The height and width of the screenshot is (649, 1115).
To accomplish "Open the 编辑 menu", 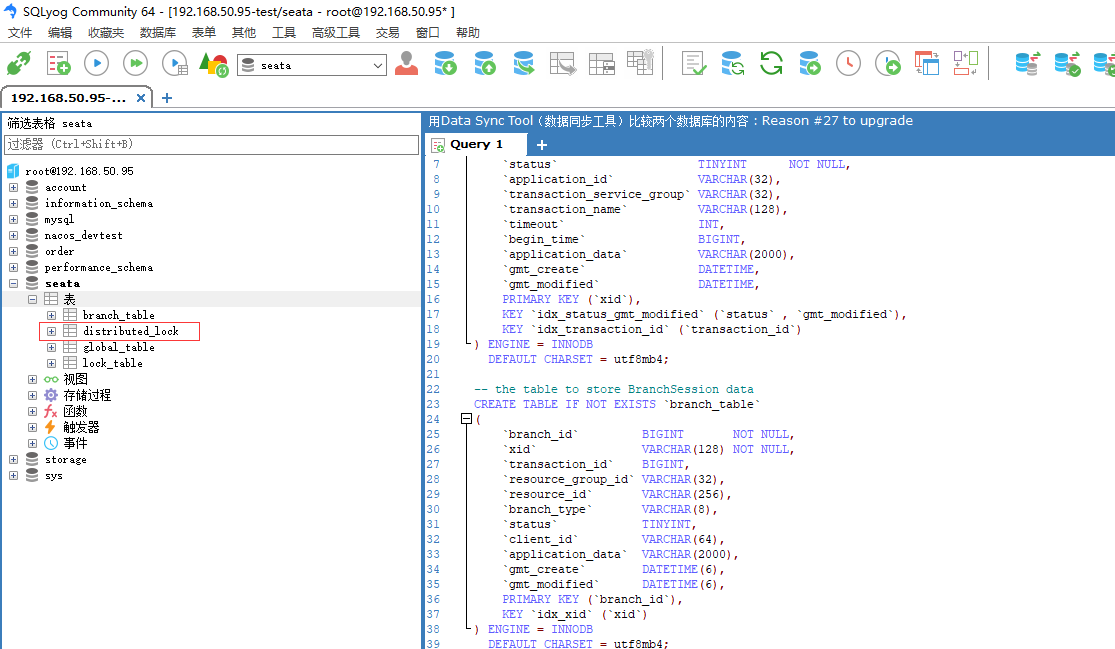I will click(x=60, y=33).
